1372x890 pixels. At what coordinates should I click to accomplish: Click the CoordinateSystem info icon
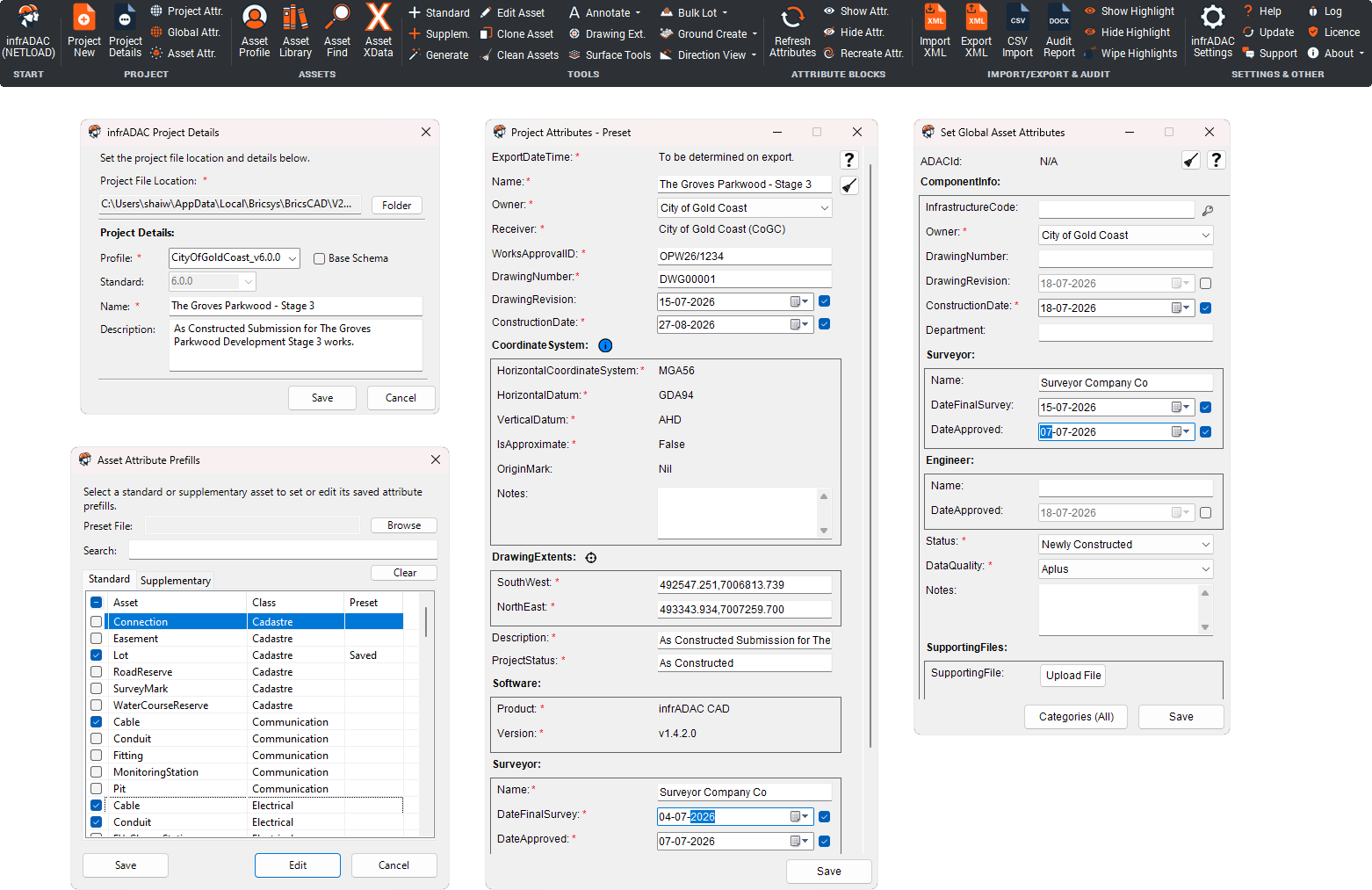[x=605, y=345]
